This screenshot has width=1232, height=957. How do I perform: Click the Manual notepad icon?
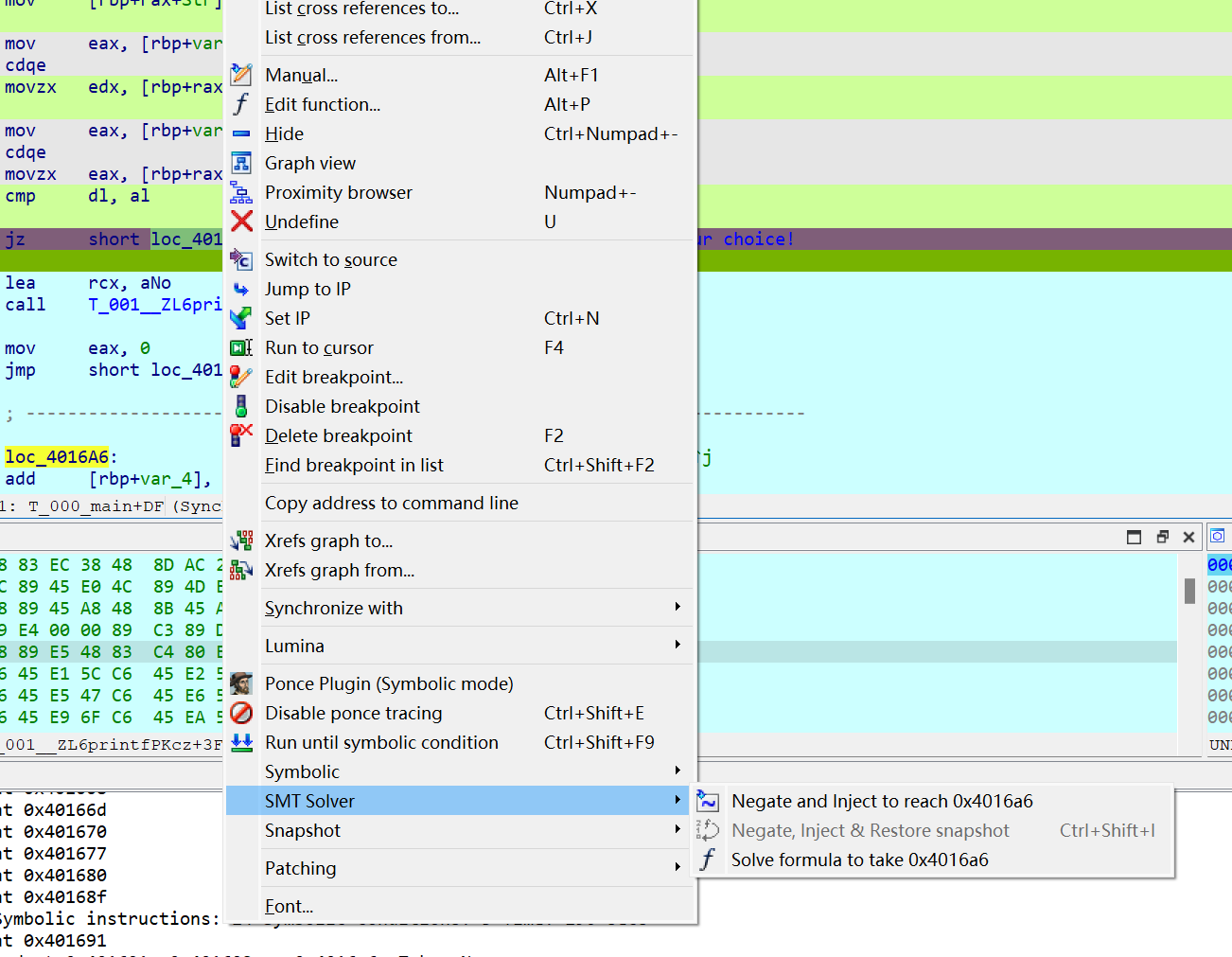pos(241,75)
